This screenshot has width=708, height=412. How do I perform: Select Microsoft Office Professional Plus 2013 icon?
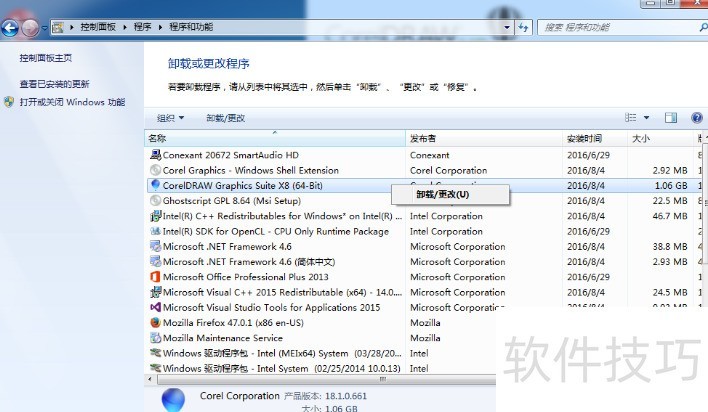155,277
